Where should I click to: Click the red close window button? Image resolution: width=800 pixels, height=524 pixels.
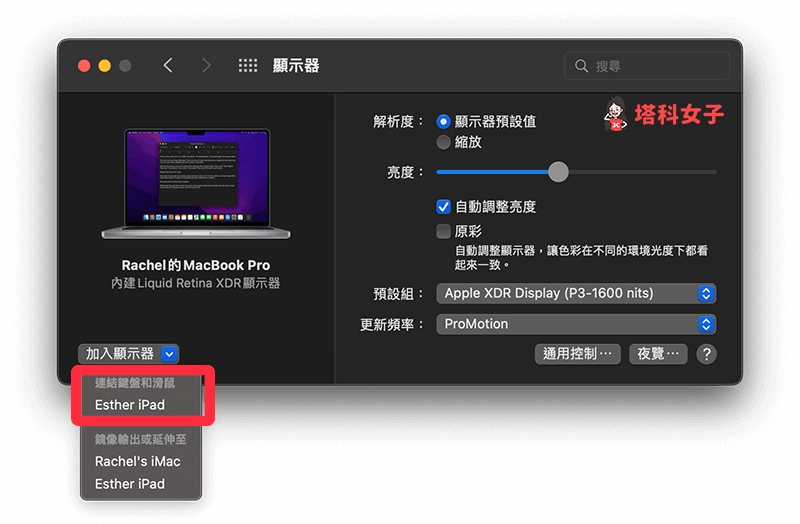[x=84, y=66]
